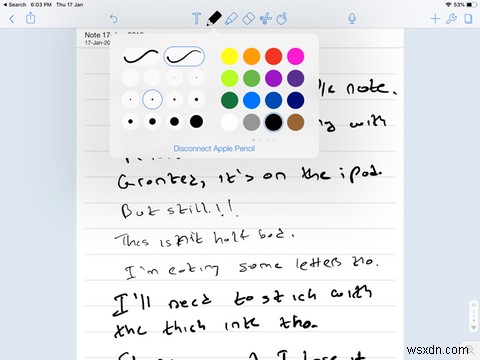
Task: Open the page view icon
Action: 468,19
